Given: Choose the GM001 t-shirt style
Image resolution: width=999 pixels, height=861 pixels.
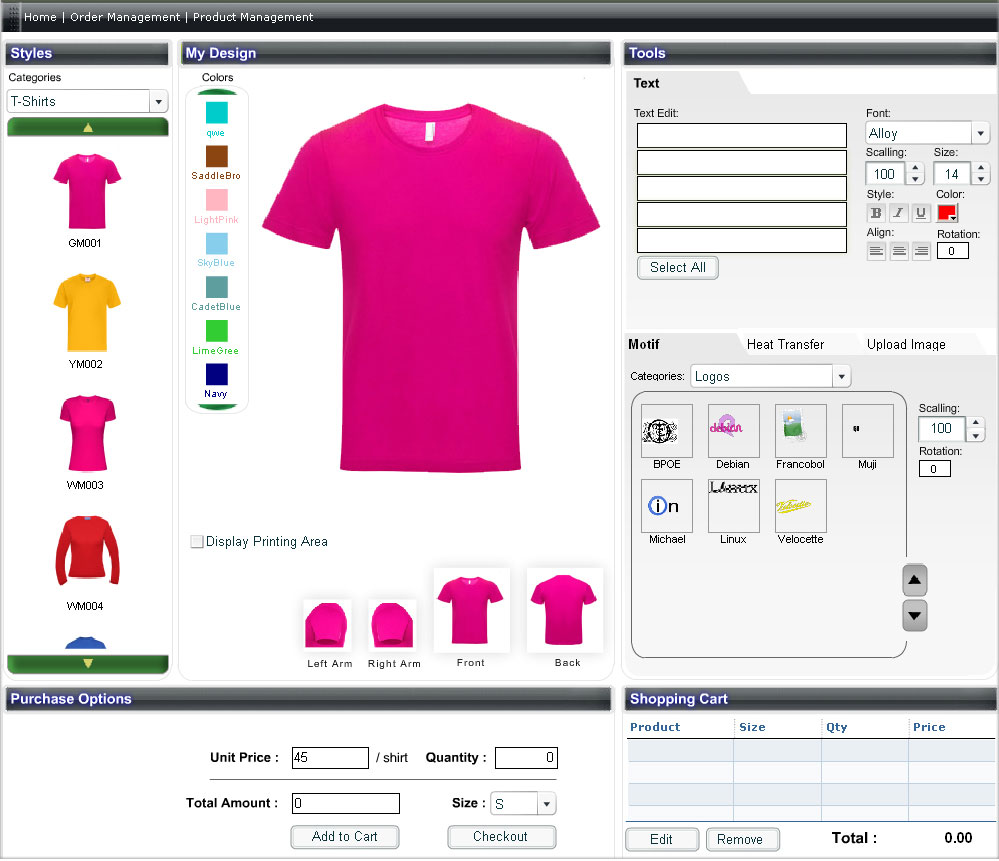Looking at the screenshot, I should (87, 192).
